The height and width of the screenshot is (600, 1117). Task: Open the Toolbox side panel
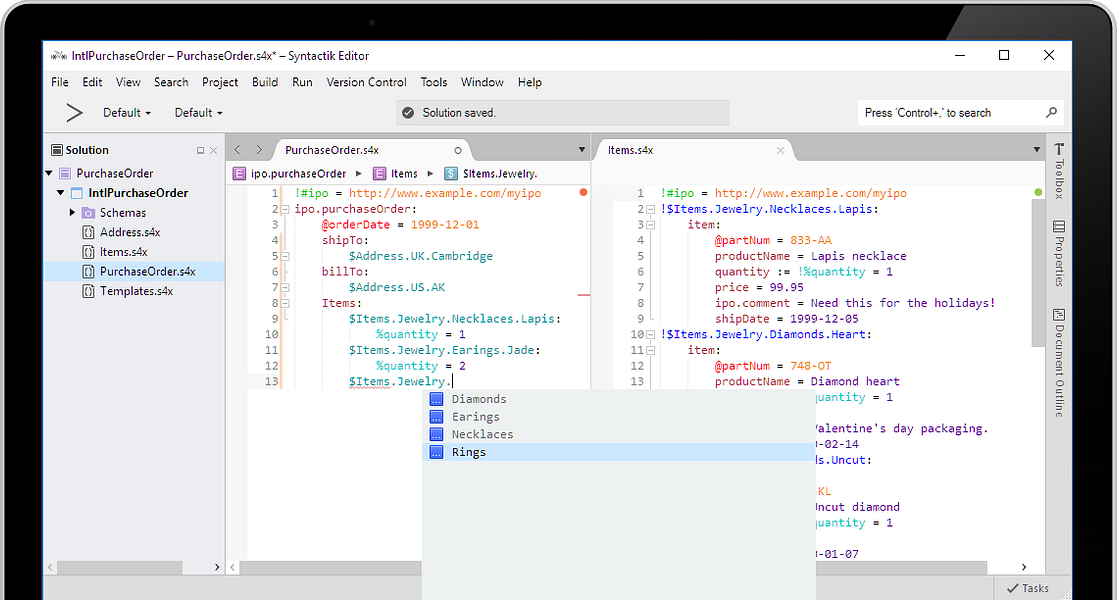[1059, 170]
